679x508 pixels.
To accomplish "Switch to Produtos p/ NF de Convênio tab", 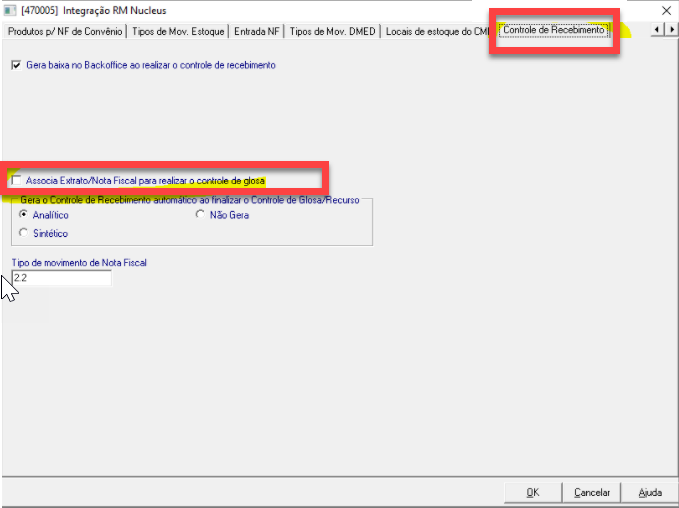I will pos(65,32).
